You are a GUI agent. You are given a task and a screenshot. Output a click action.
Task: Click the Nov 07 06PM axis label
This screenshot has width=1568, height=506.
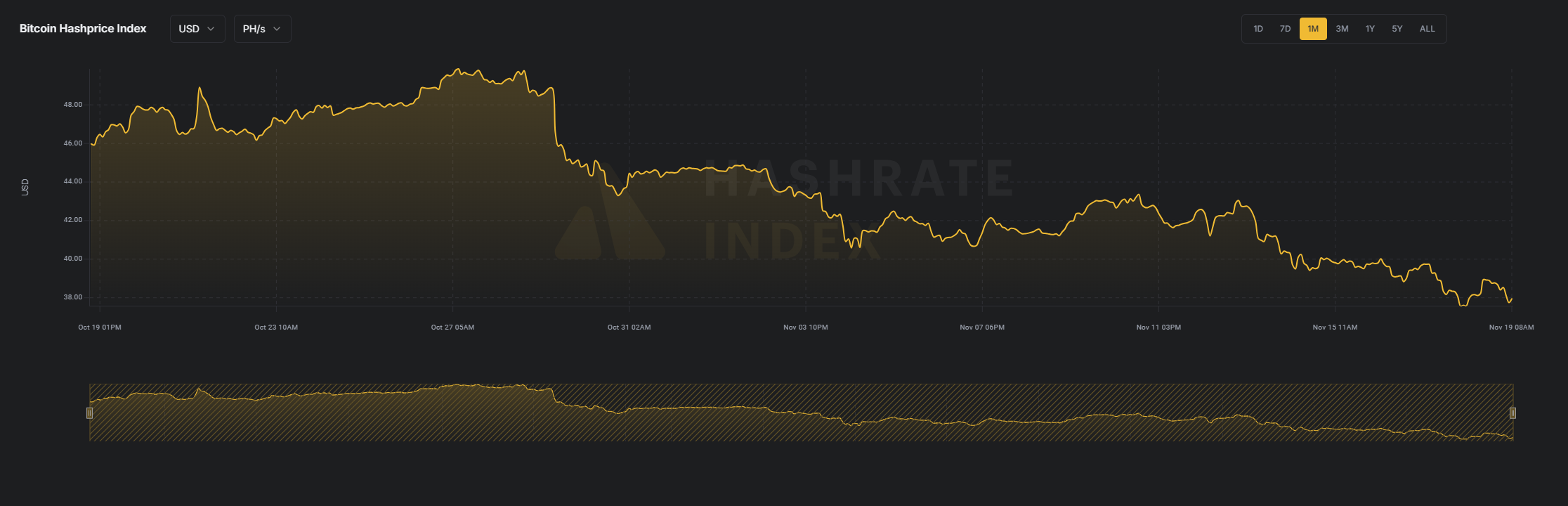pyautogui.click(x=981, y=327)
